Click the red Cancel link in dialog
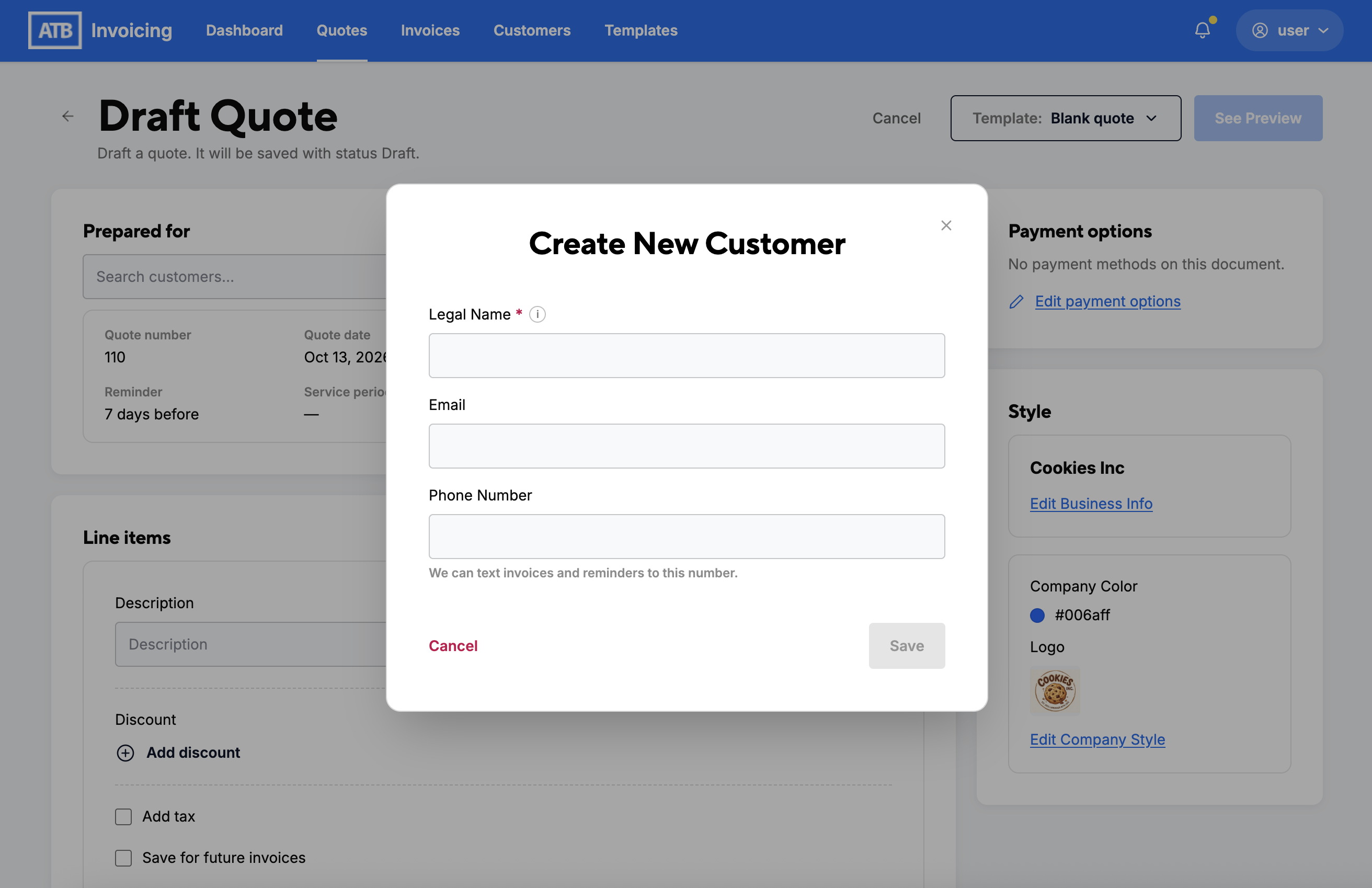 click(453, 646)
